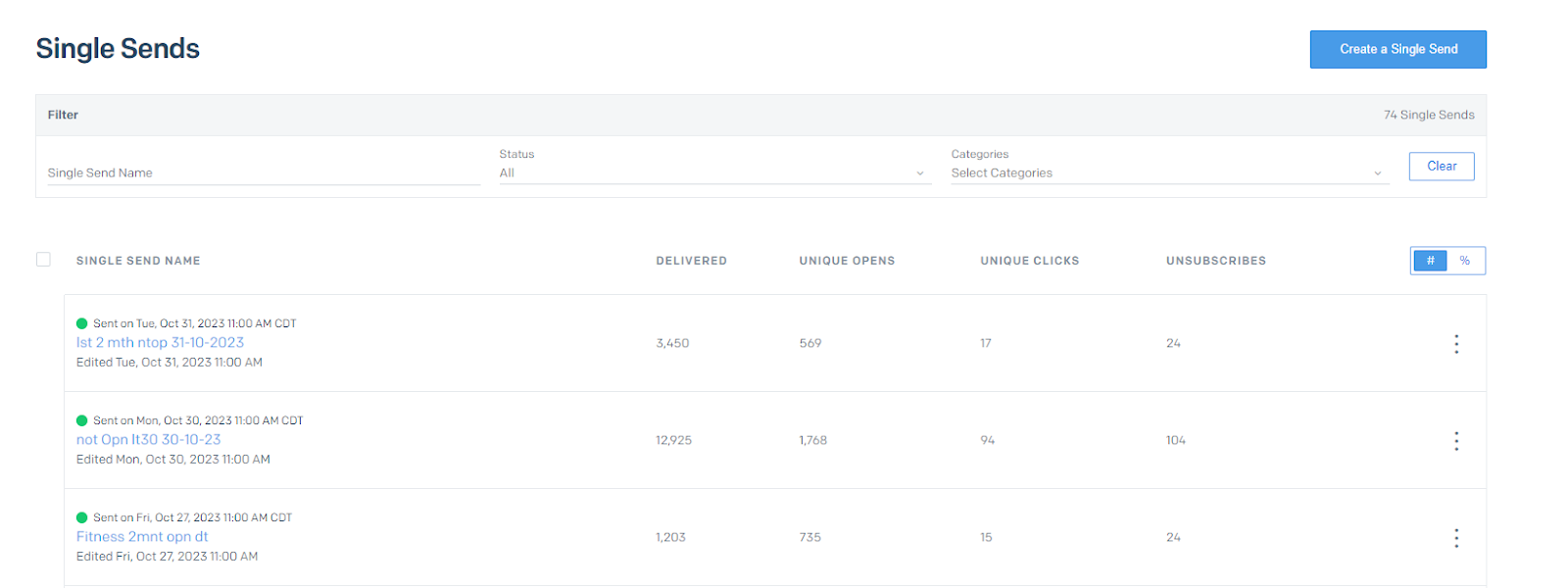Click Sent on Mon, Oct 30, 2023 timestamp
Screen dimensions: 1568x588
[x=198, y=420]
